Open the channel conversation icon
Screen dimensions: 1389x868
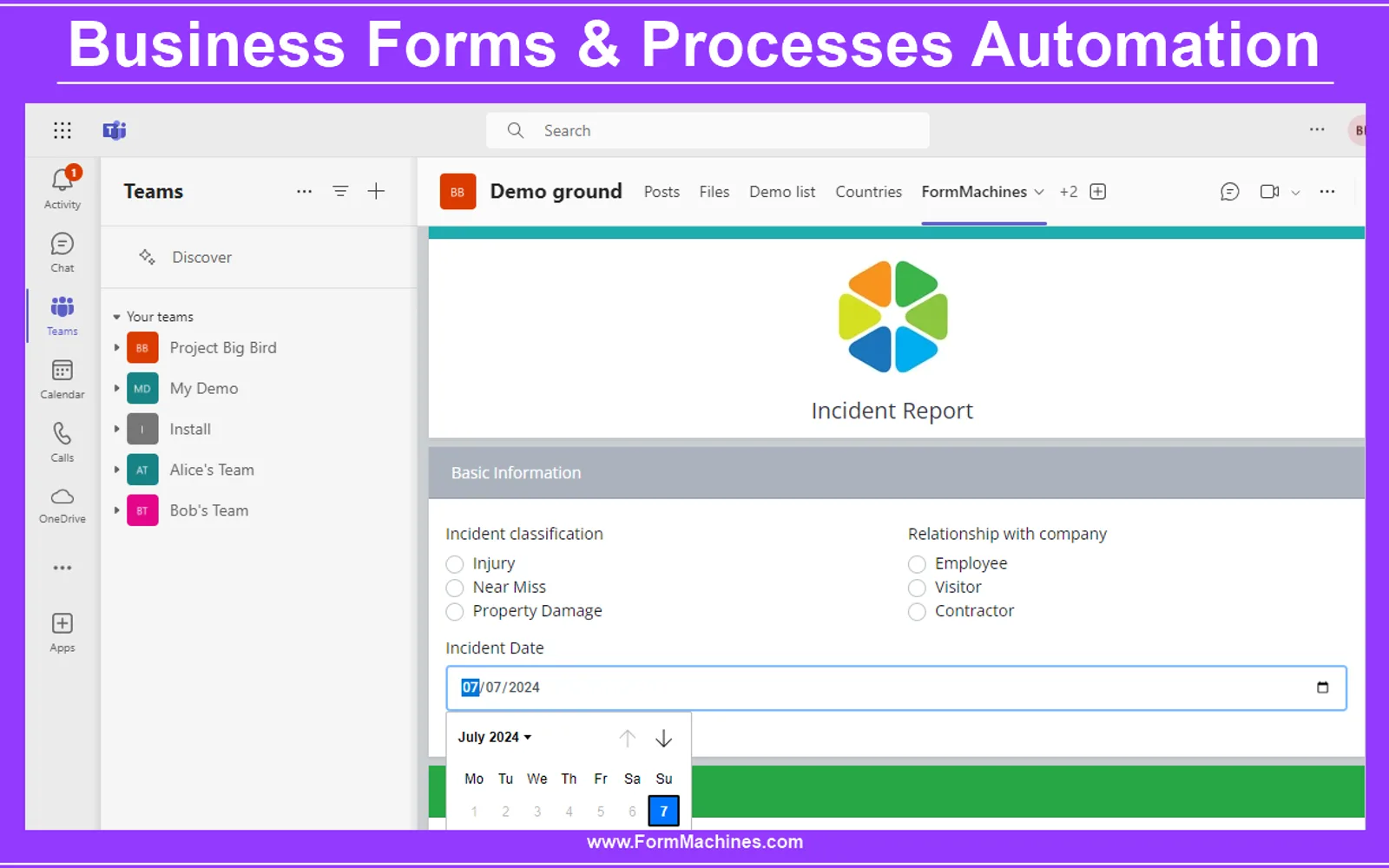(1229, 192)
